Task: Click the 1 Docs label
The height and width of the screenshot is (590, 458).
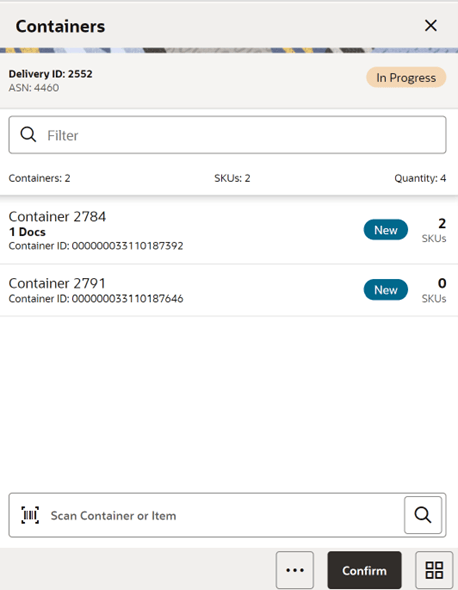Action: tap(27, 232)
